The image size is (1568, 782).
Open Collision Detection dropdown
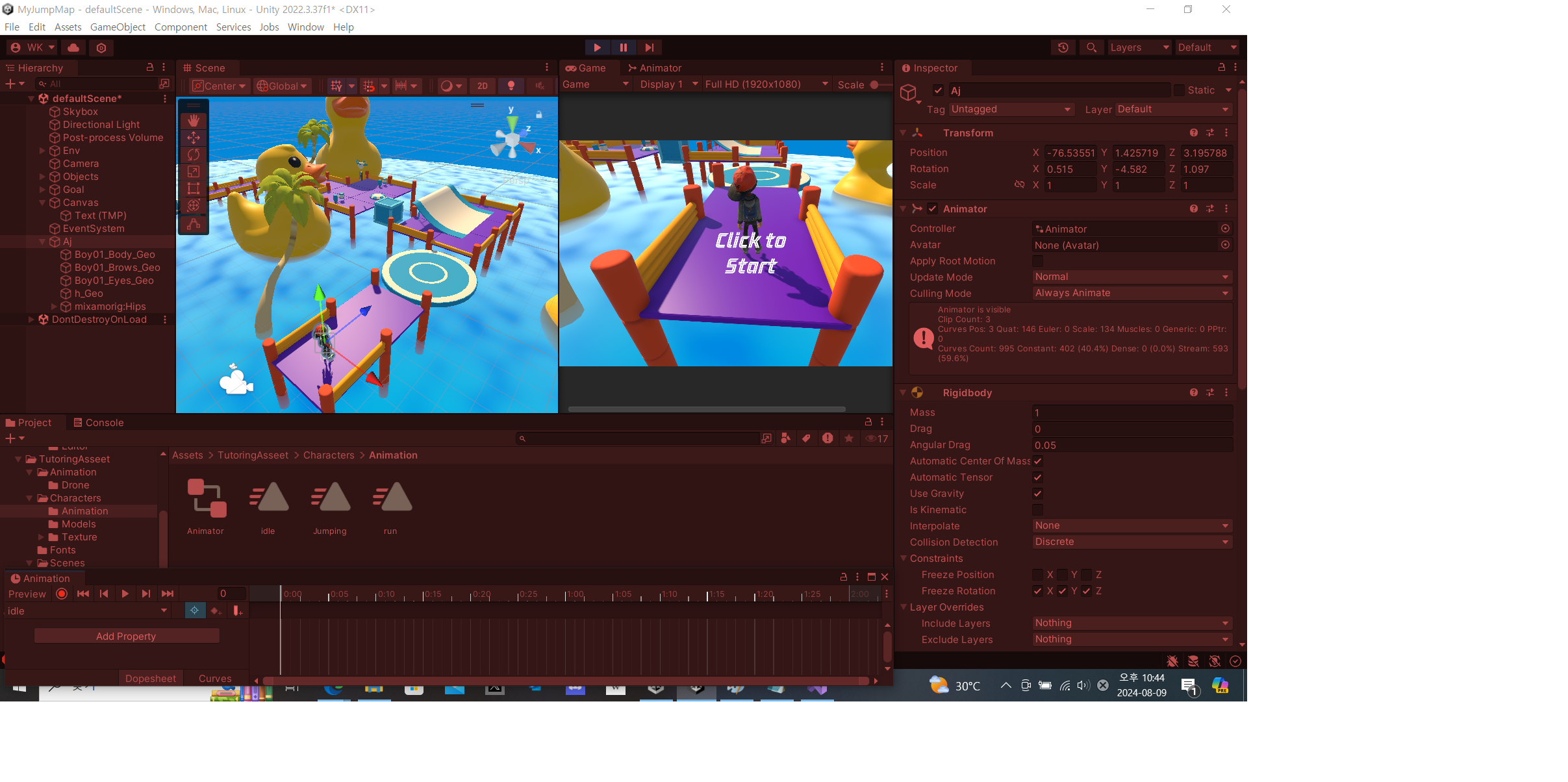pos(1132,542)
